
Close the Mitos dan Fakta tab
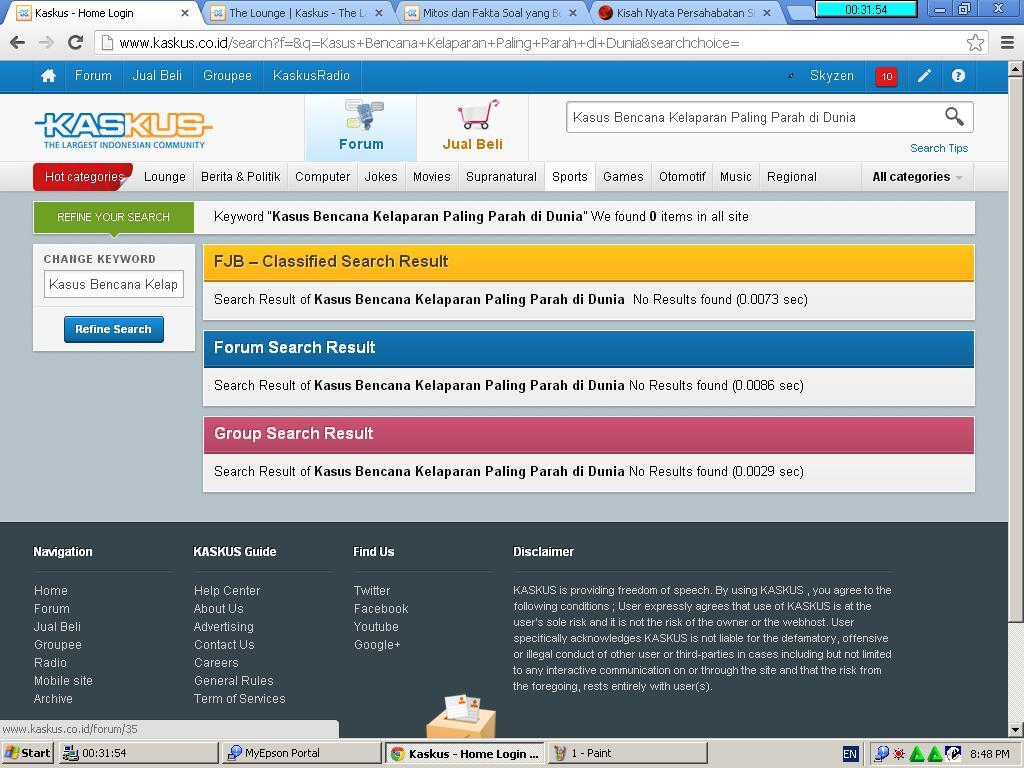573,13
